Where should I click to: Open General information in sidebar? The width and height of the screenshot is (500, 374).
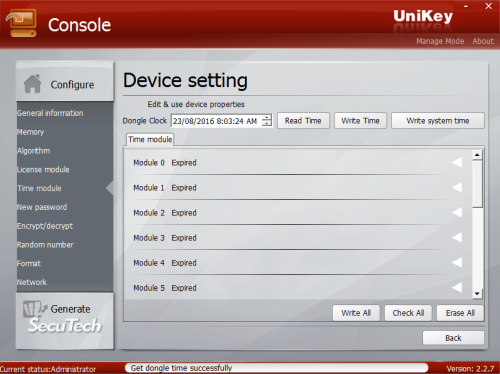(x=50, y=113)
